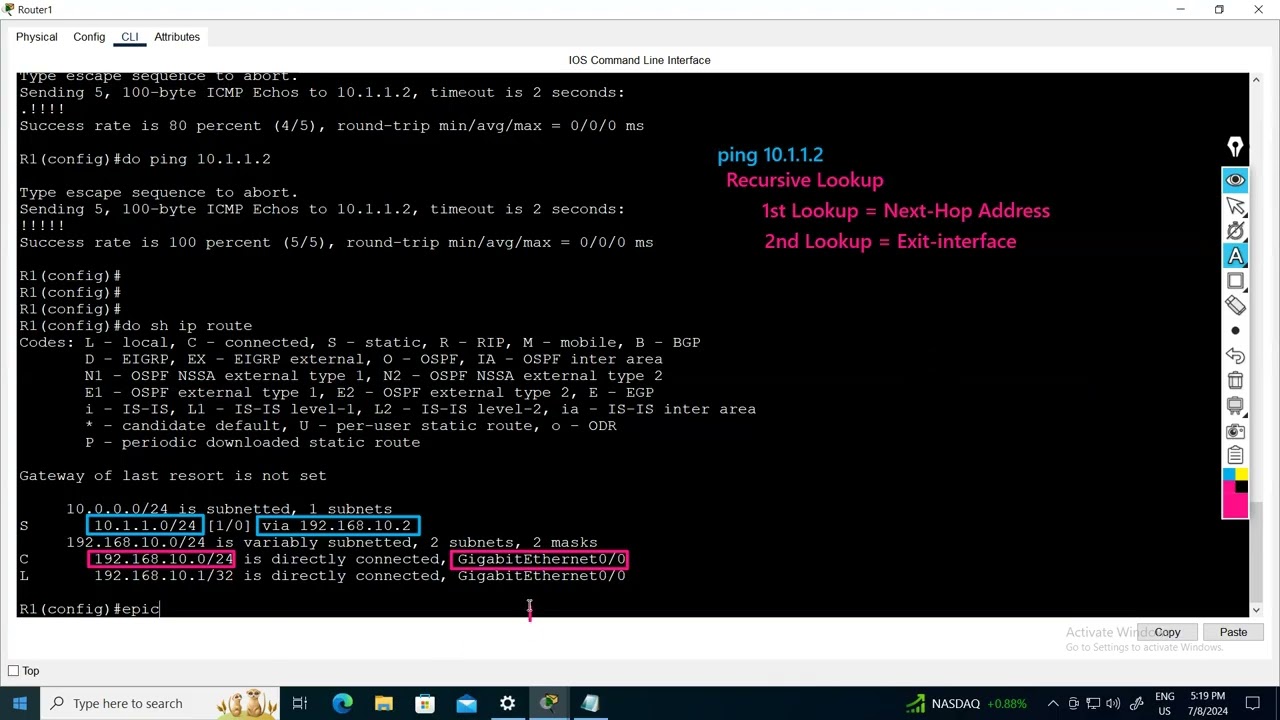Open the 5:19 PM clock calendar
This screenshot has width=1280, height=720.
coord(1208,703)
